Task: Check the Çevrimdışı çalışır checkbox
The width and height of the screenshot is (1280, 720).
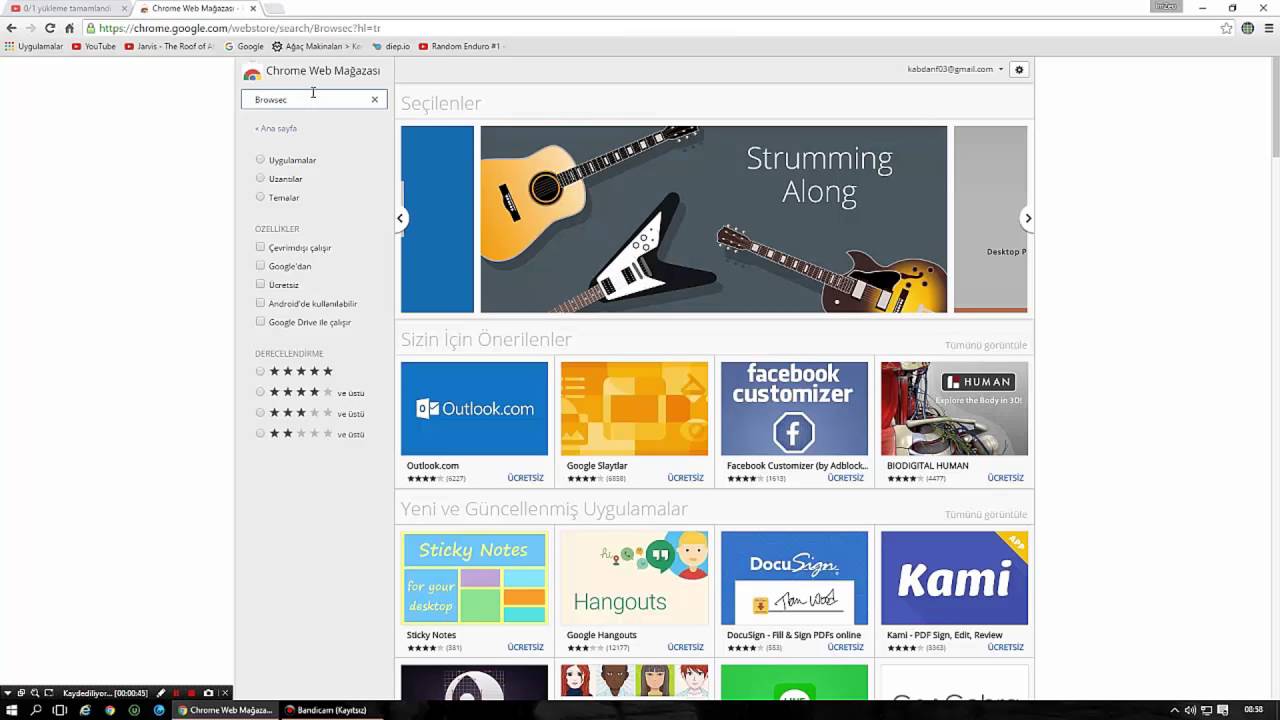Action: 260,247
